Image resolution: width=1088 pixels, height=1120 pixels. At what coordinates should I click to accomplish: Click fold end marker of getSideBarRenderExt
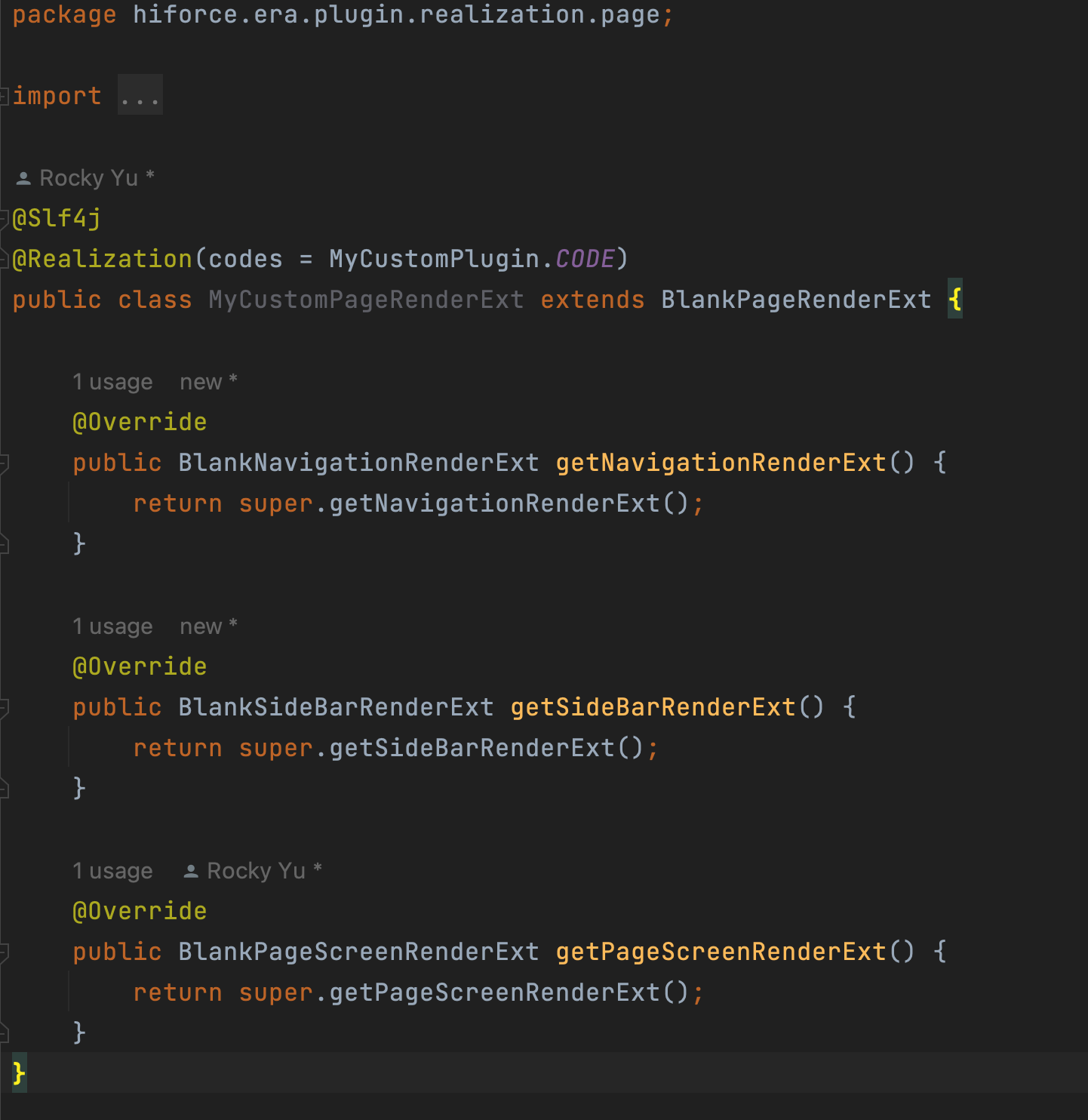tap(4, 788)
